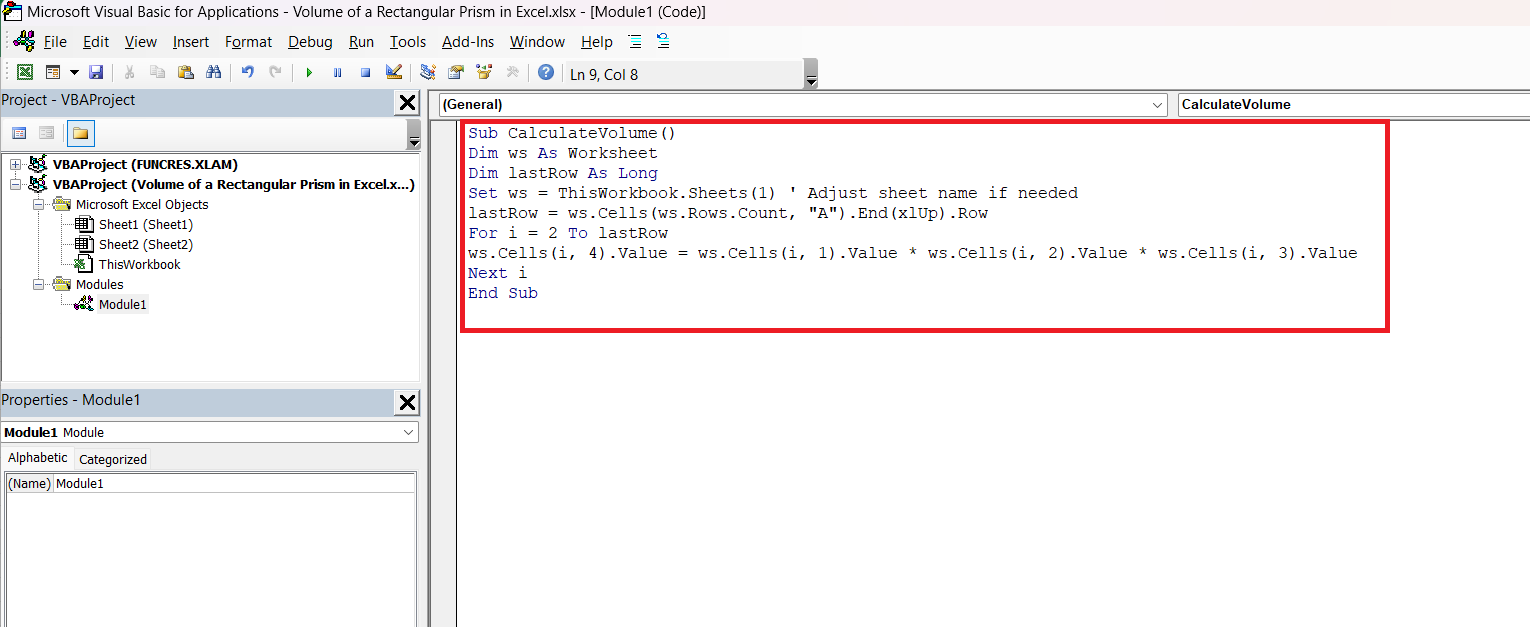Screen dimensions: 1530x627
Task: Open the View menu
Action: tap(141, 42)
